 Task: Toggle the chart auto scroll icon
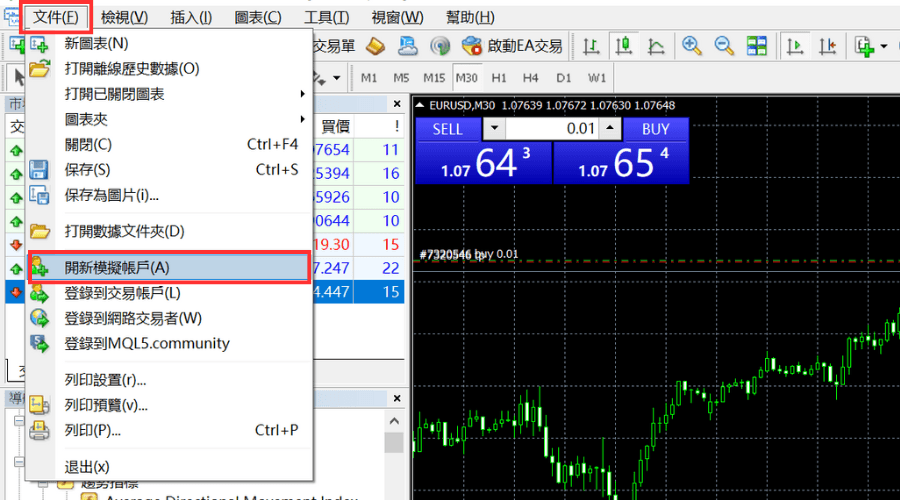796,46
